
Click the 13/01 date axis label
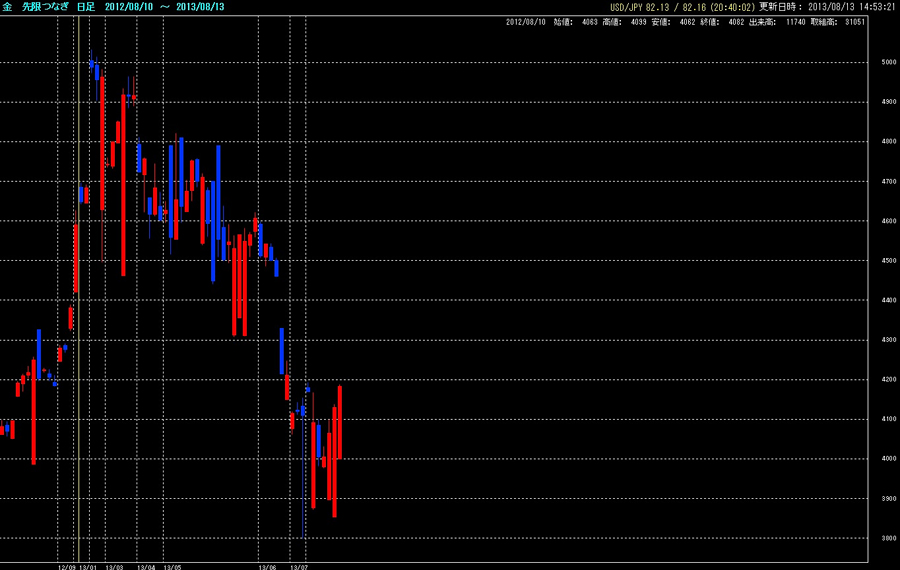click(88, 567)
